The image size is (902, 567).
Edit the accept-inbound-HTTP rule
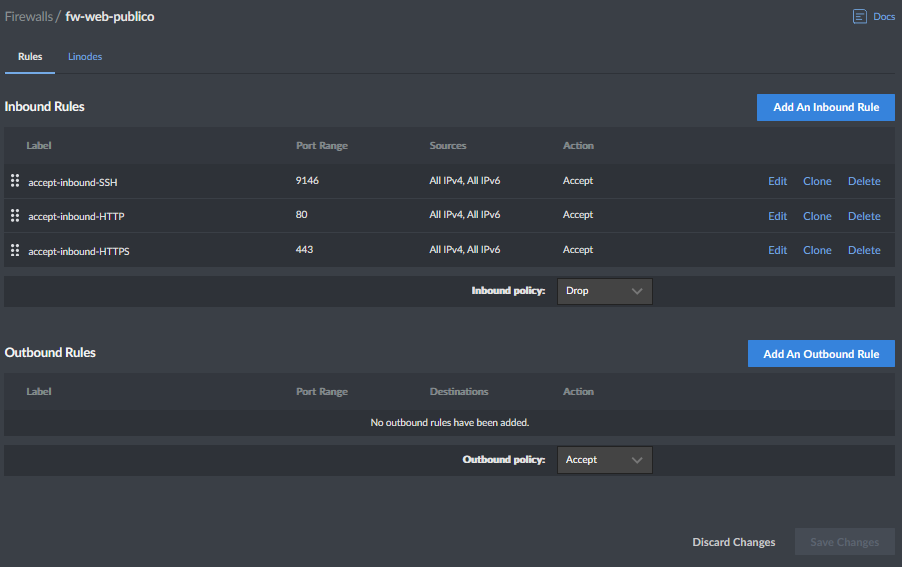(777, 216)
